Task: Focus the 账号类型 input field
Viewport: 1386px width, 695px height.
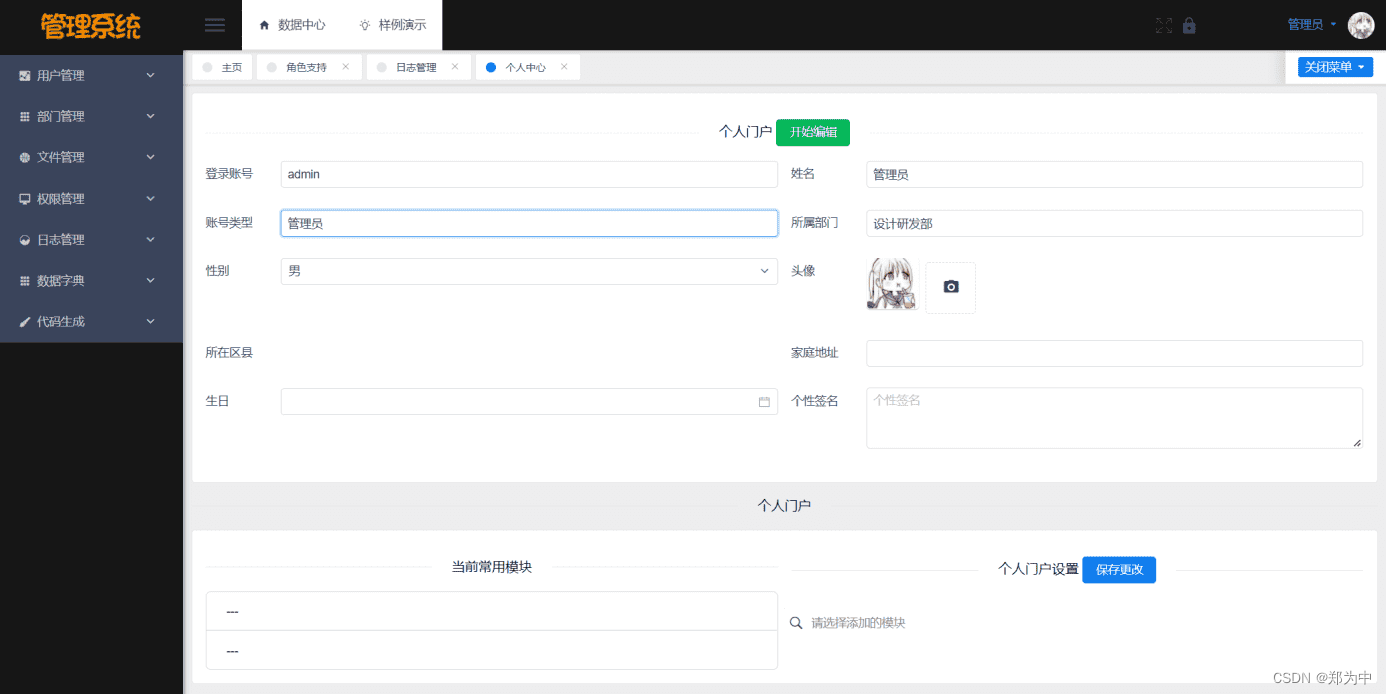Action: point(529,223)
